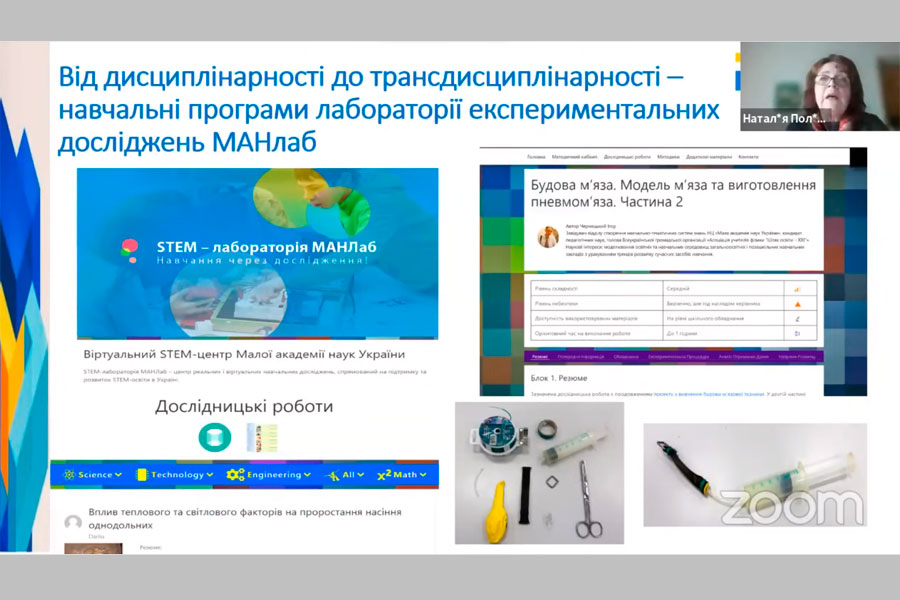900x600 pixels.
Task: Open the Дослідницькі роботи nav item
Action: tap(627, 157)
